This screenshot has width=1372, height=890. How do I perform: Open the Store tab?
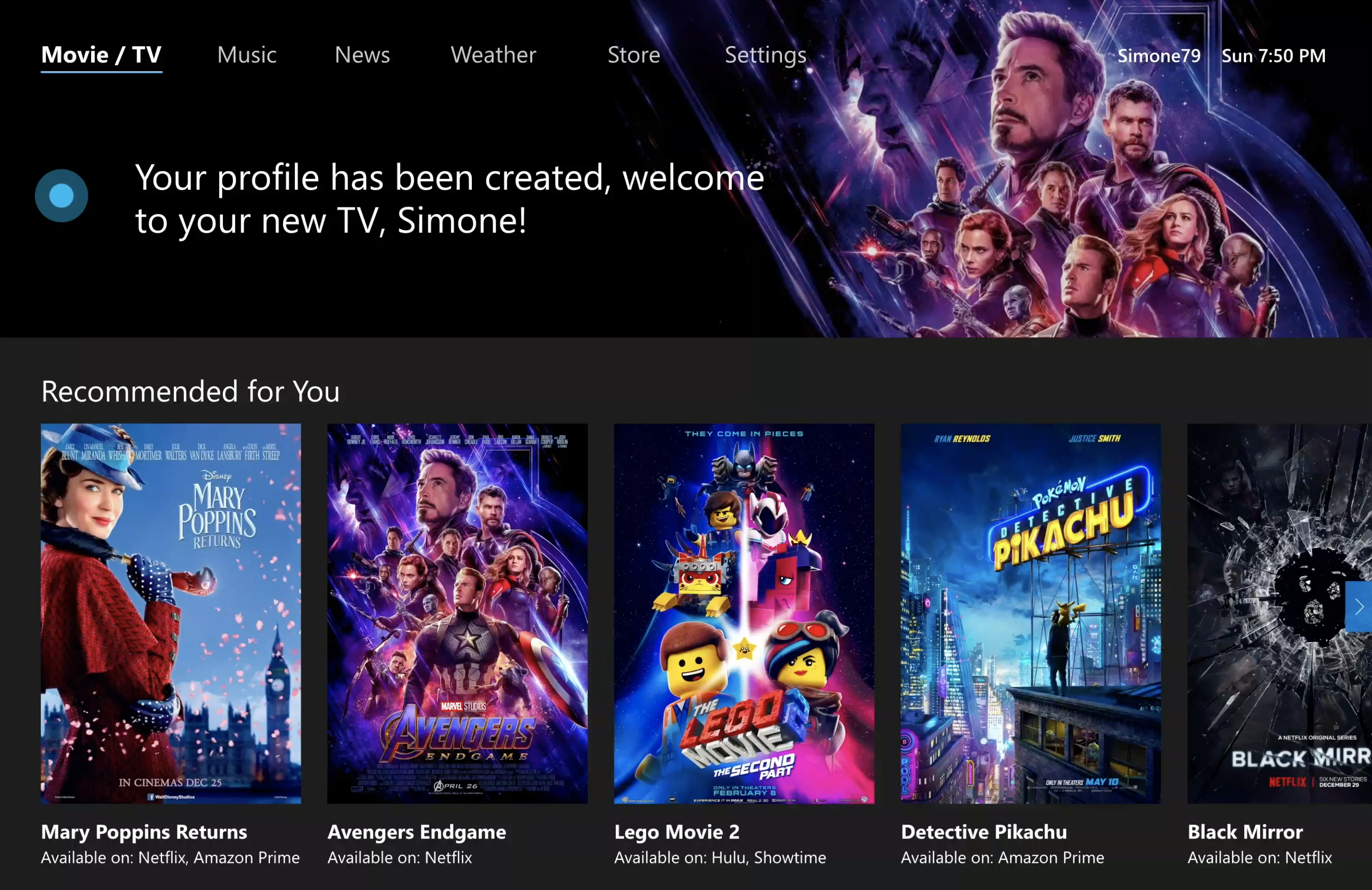click(634, 55)
